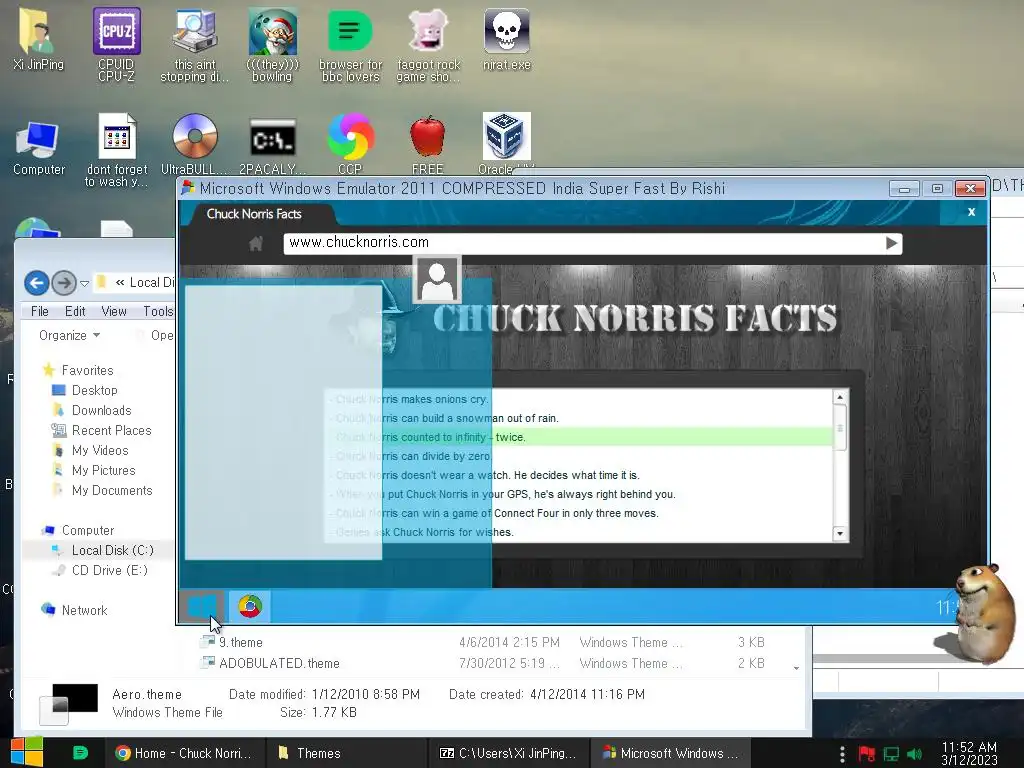The image size is (1024, 768).
Task: Click the go arrow beside the URL field
Action: pyautogui.click(x=891, y=244)
